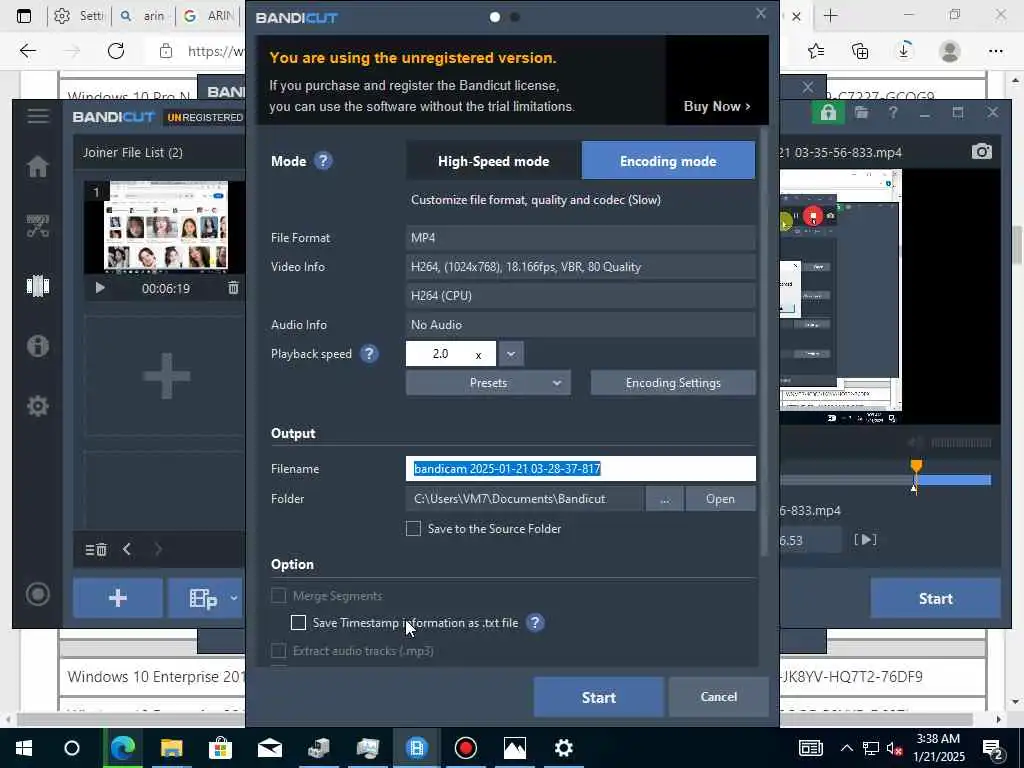Image resolution: width=1024 pixels, height=768 pixels.
Task: Toggle Extract audio tracks (.mp3) checkbox
Action: 279,650
